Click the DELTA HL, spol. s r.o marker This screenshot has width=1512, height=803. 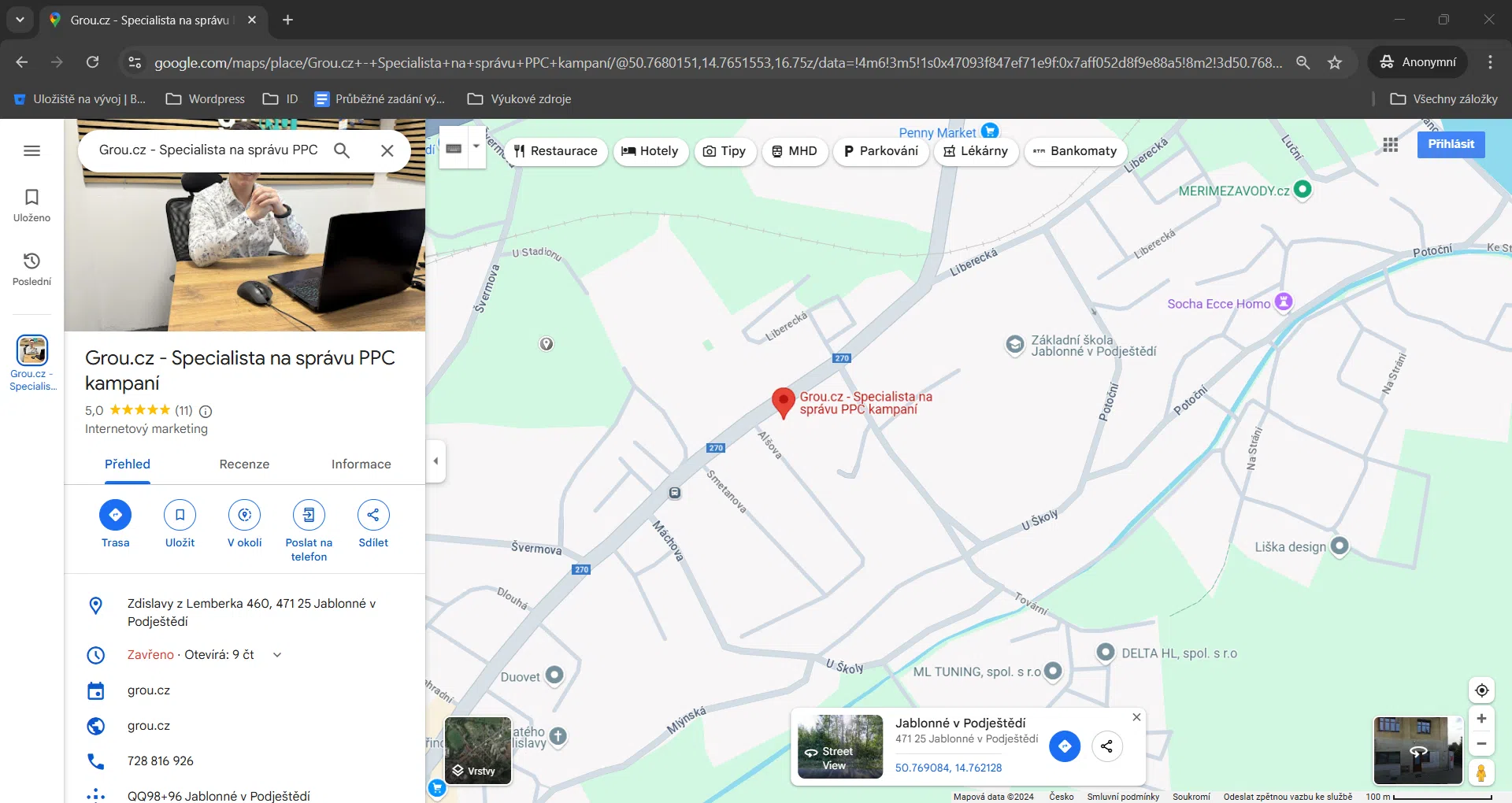click(x=1106, y=652)
